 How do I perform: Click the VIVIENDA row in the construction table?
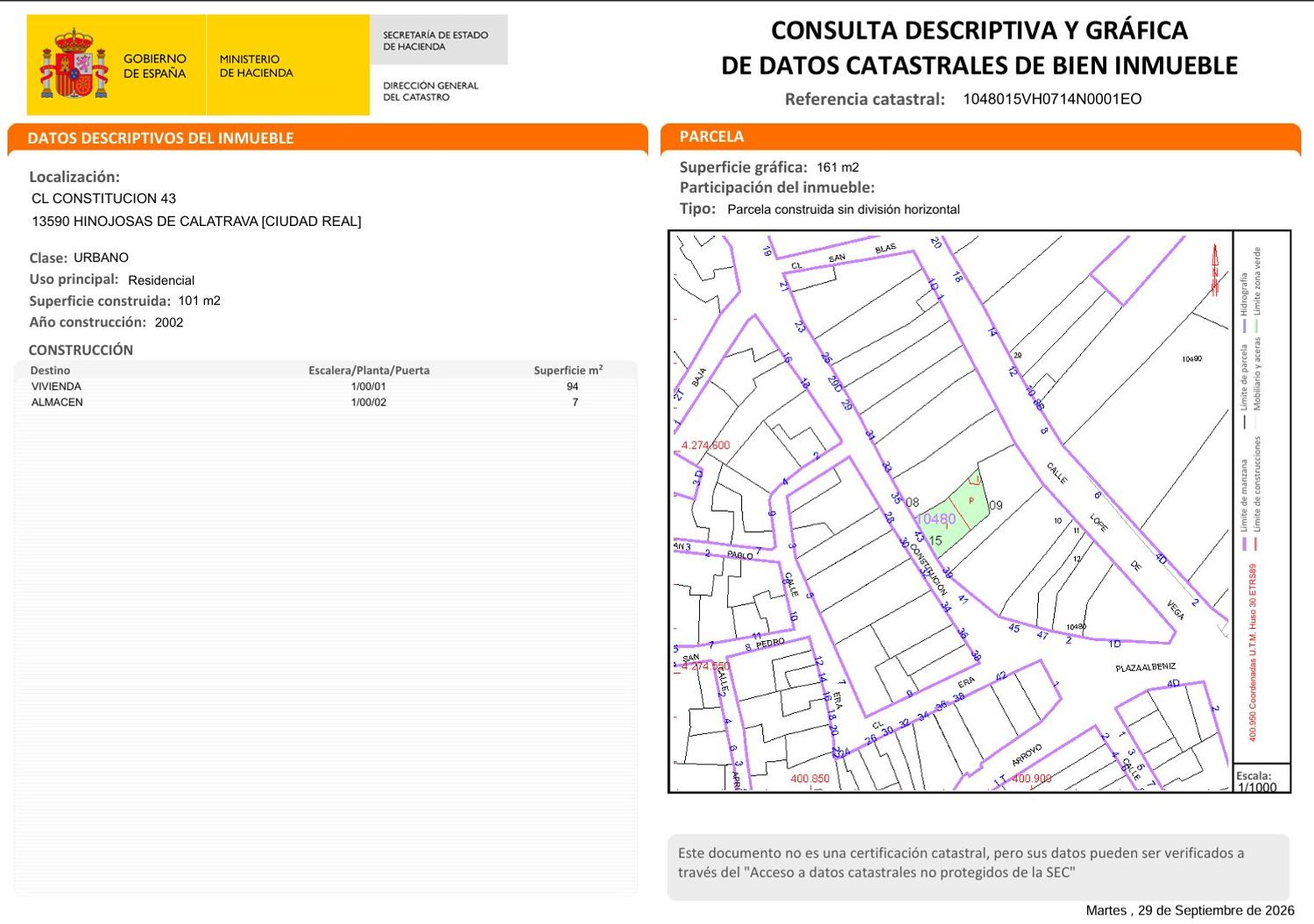325,386
